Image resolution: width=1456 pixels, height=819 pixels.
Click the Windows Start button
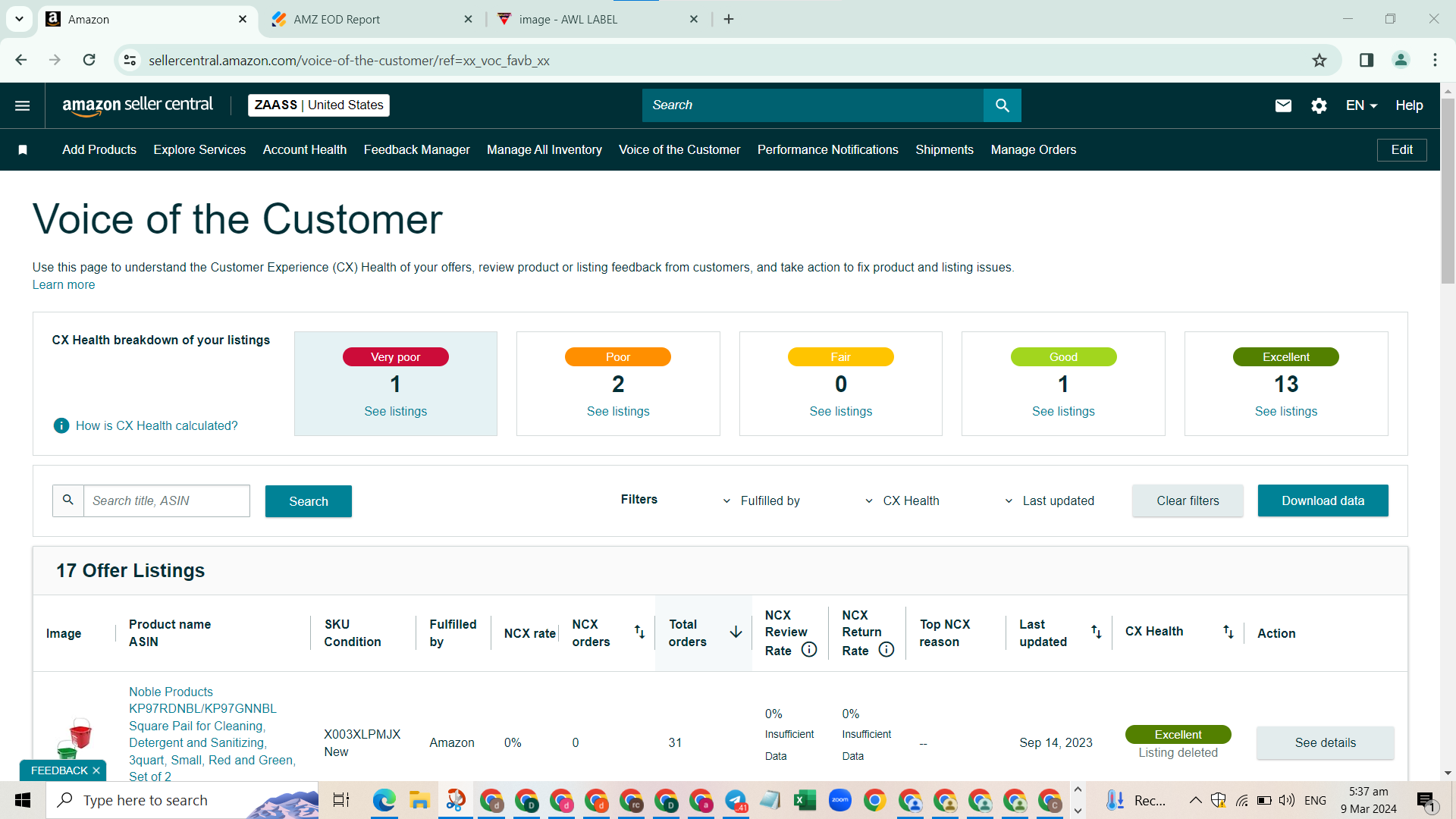click(23, 800)
